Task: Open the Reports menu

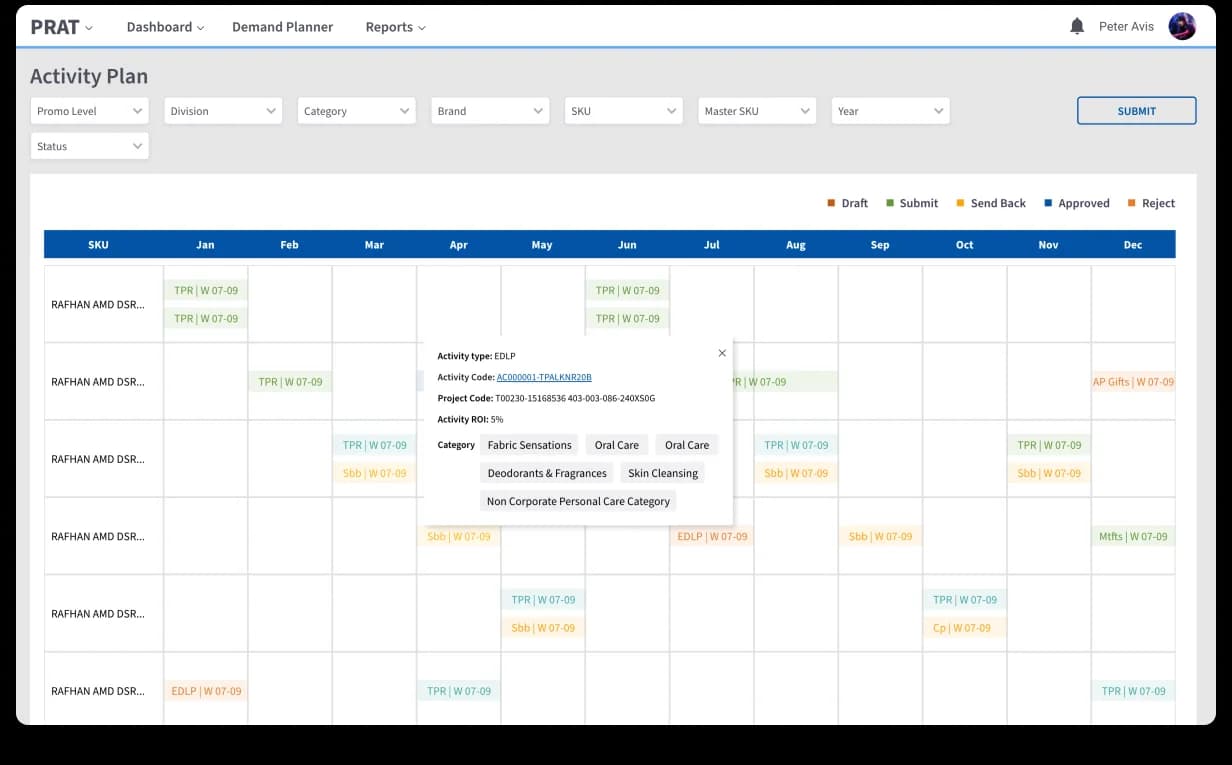Action: point(396,27)
